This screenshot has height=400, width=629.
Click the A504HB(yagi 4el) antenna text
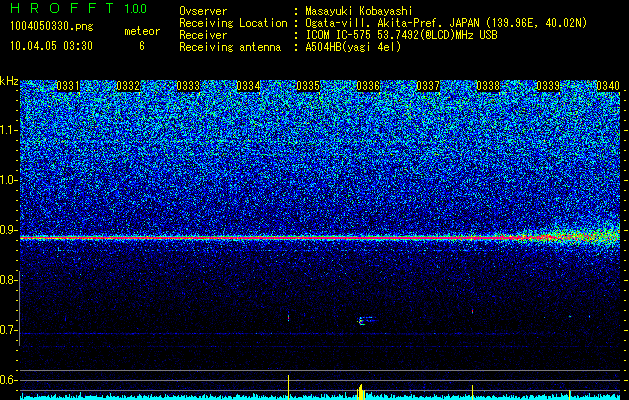353,47
